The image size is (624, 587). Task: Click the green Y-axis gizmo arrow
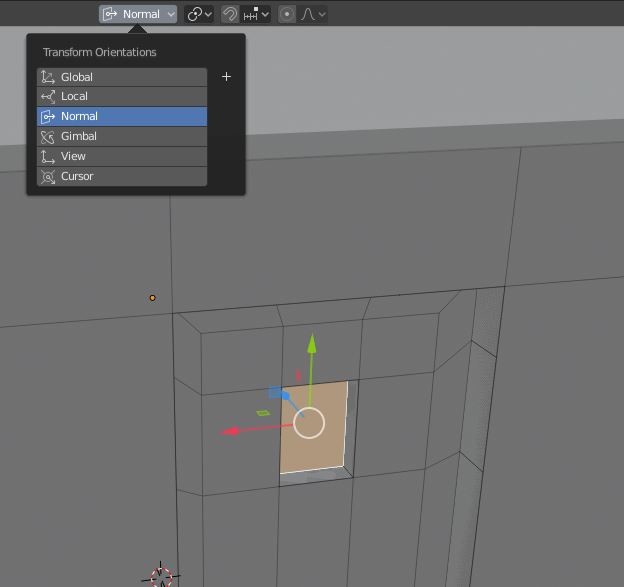click(312, 344)
